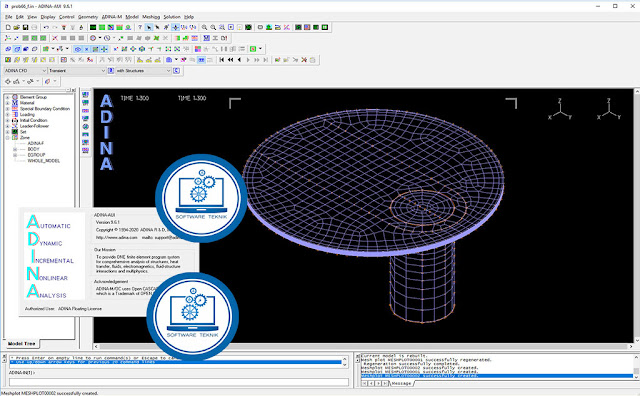Click the Element Group tree icon
Screen dimensions: 640x396
click(x=15, y=97)
